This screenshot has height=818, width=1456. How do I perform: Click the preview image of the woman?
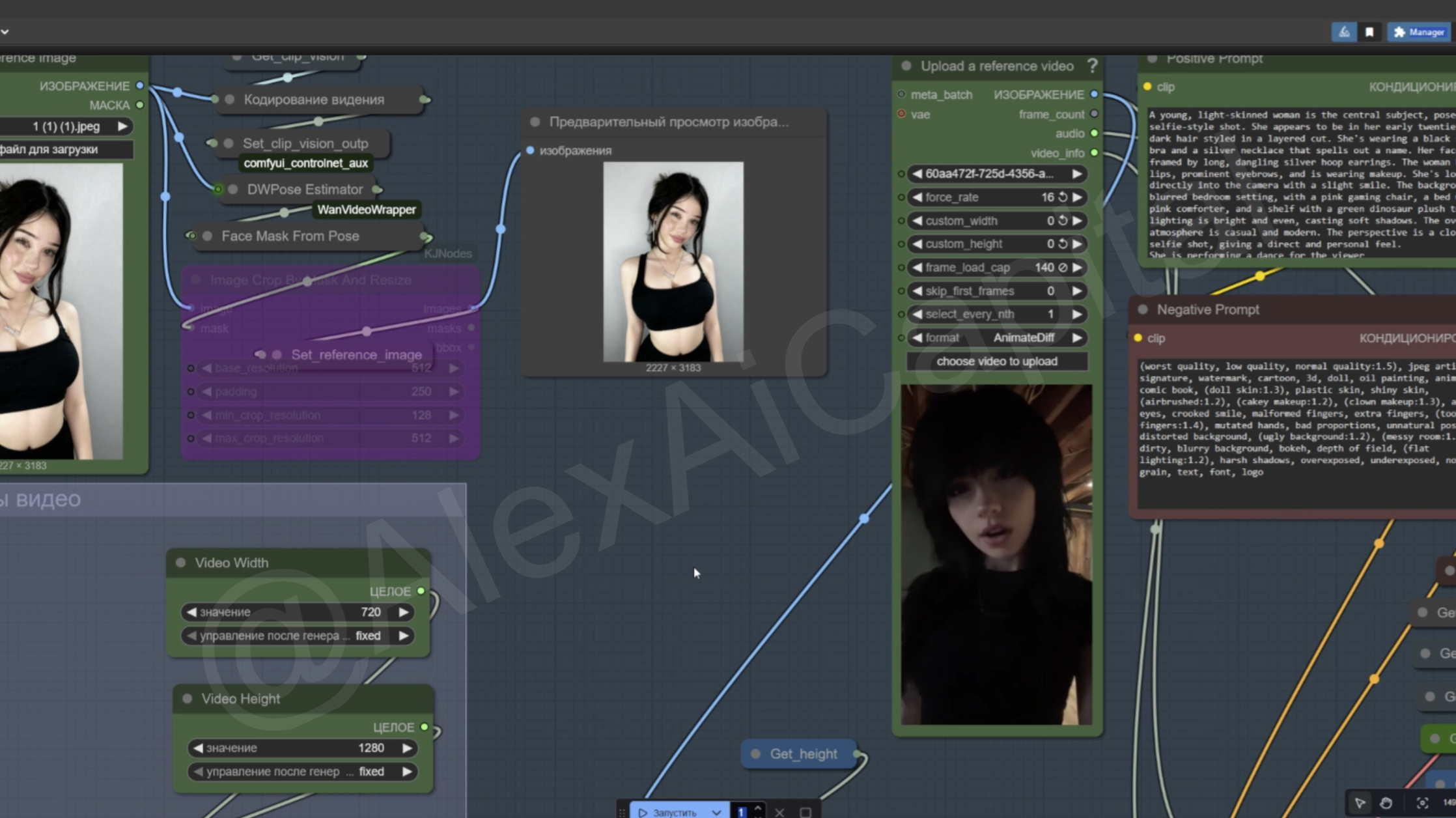click(673, 261)
